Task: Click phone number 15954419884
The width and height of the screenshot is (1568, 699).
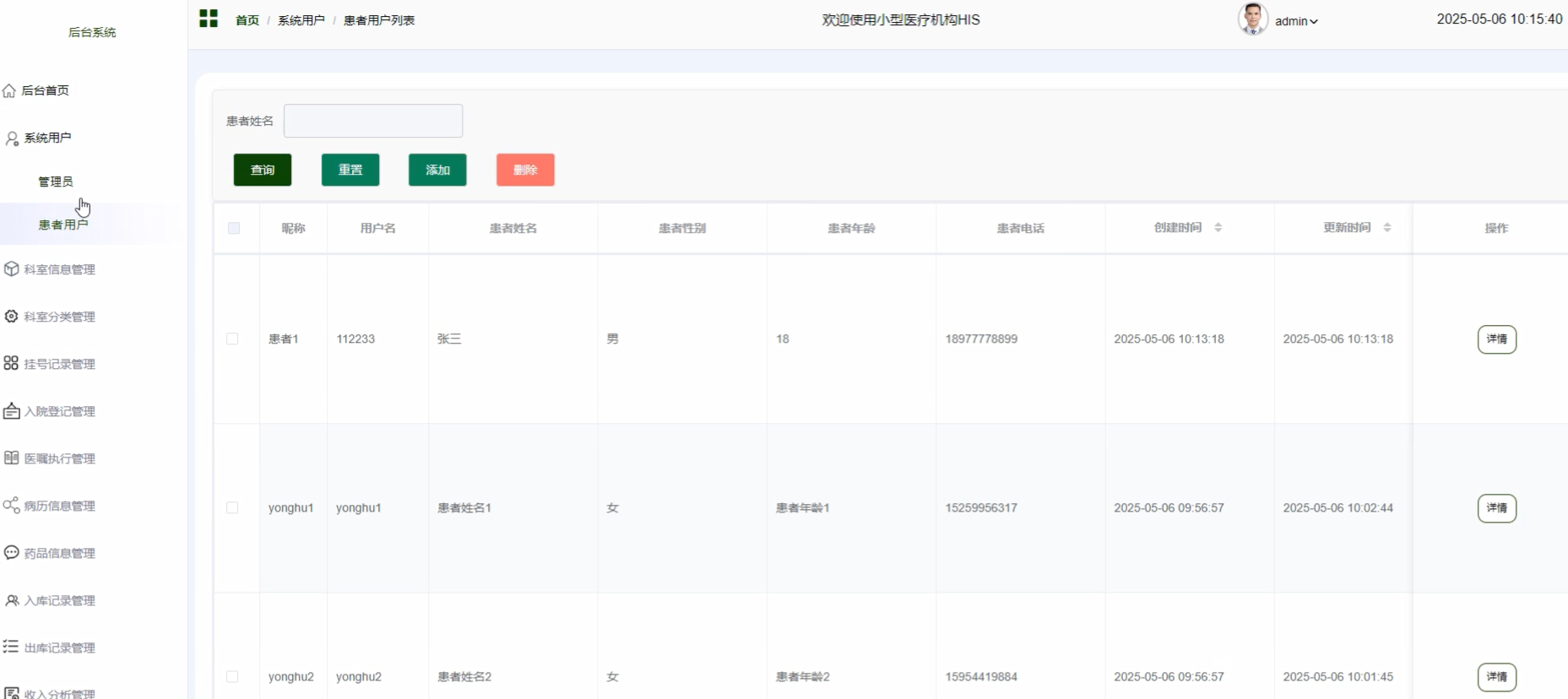Action: pos(981,676)
